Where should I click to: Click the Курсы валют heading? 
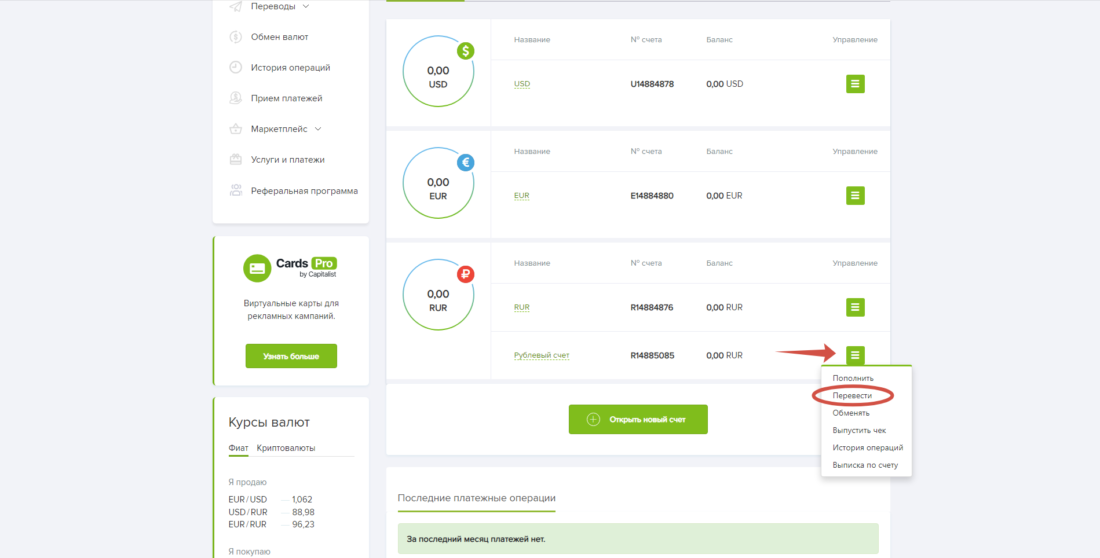[x=269, y=422]
